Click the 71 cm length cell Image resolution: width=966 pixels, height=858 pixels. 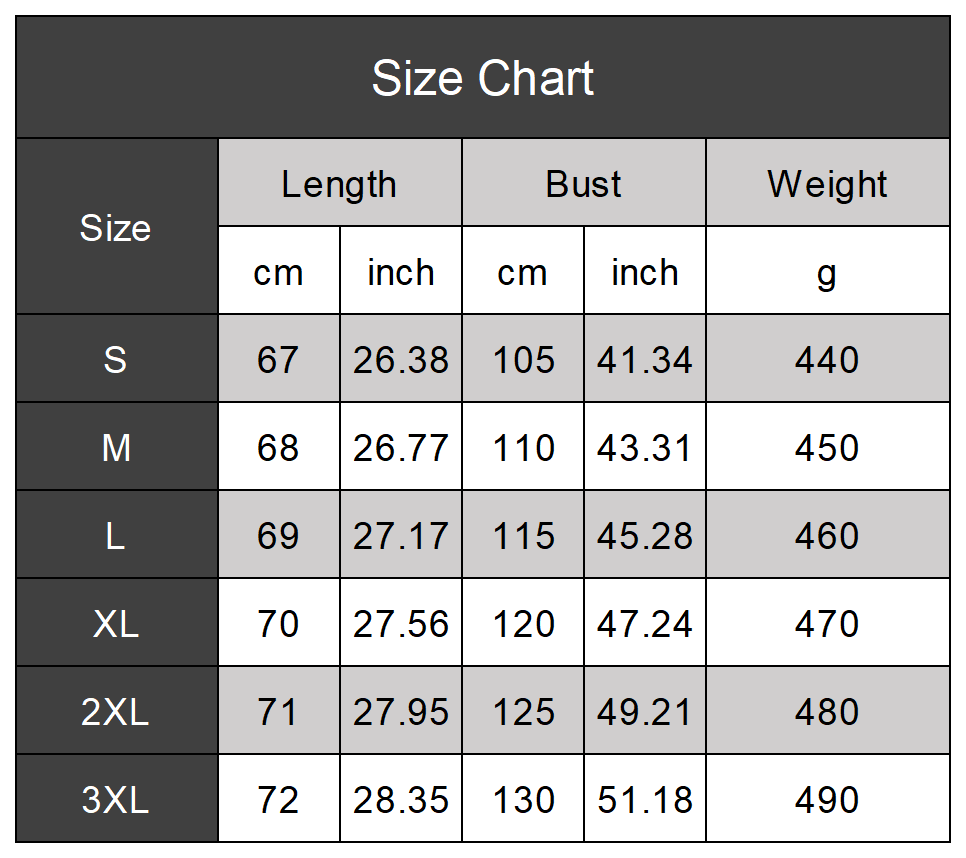pos(278,712)
